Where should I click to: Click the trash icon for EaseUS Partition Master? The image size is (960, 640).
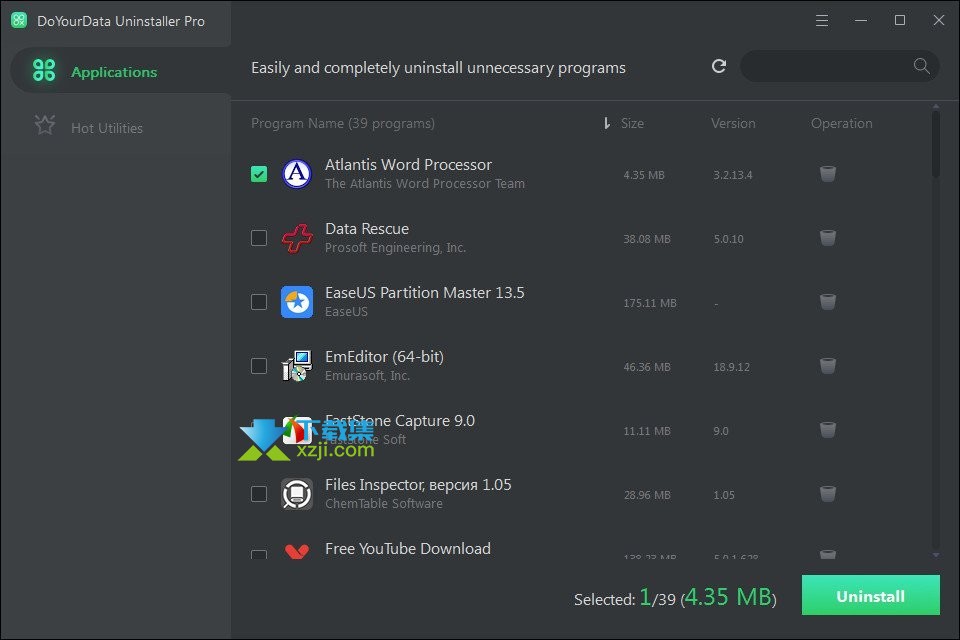828,302
